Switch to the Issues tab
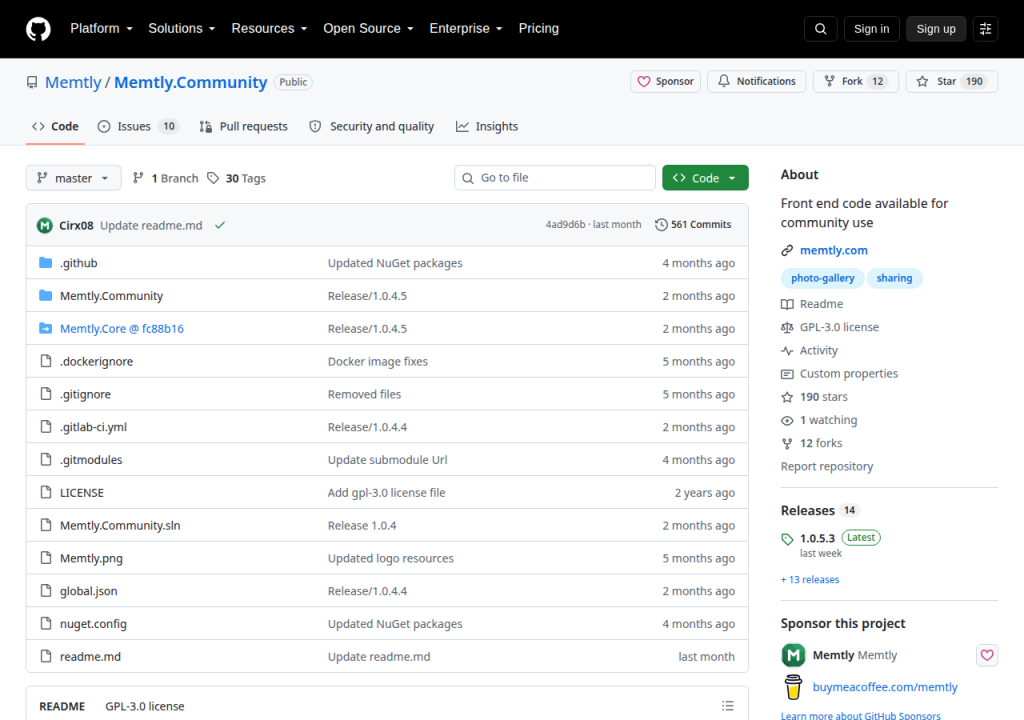 [x=138, y=126]
